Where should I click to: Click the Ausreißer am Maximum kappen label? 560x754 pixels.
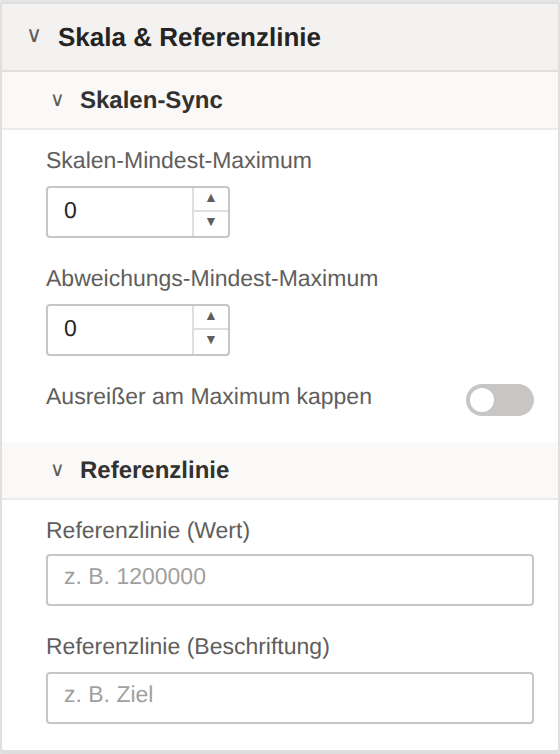point(209,397)
